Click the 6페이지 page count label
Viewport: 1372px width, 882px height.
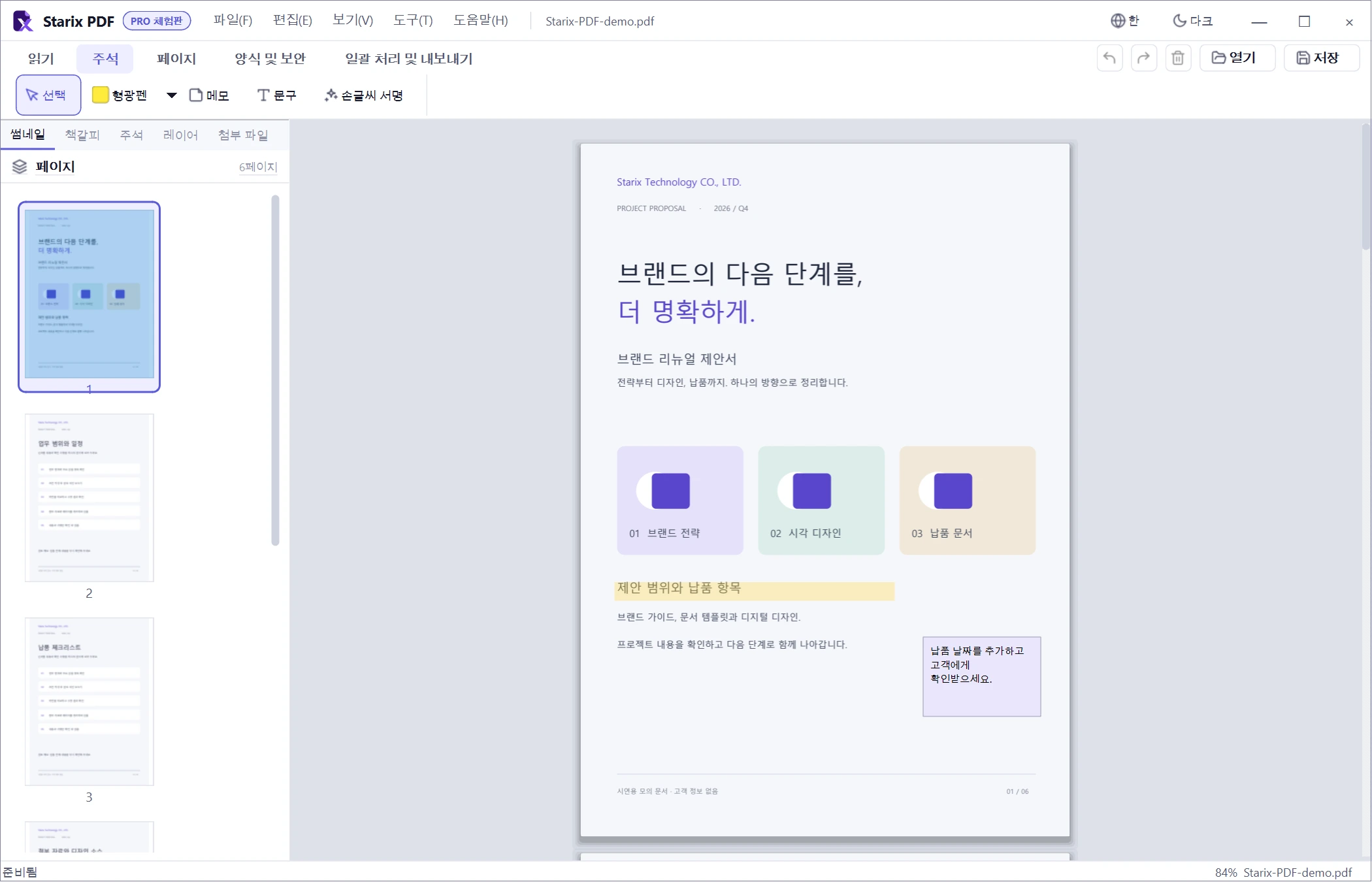point(258,167)
